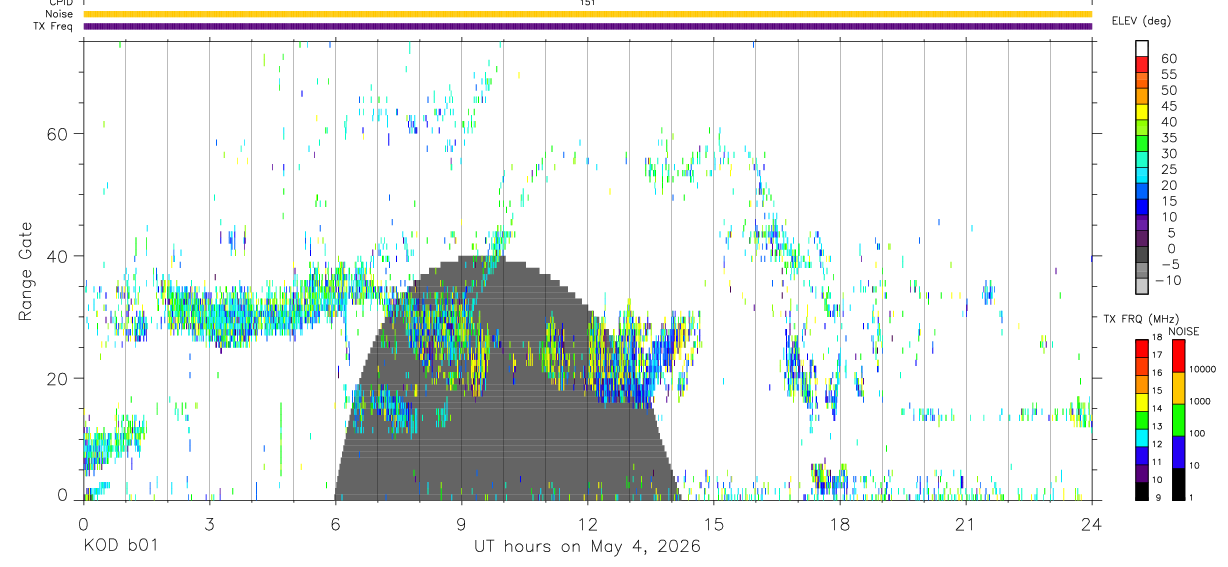Click the yellow Noise bar above the plot
This screenshot has width=1228, height=567.
[587, 14]
